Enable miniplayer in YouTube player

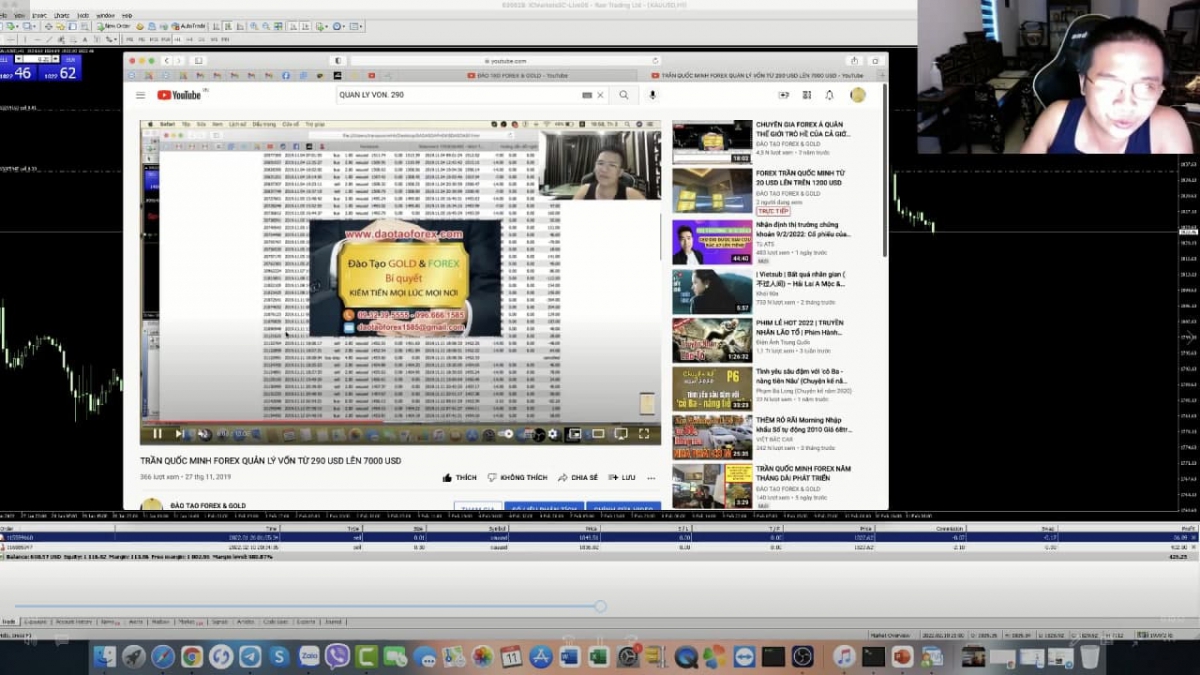coord(575,433)
